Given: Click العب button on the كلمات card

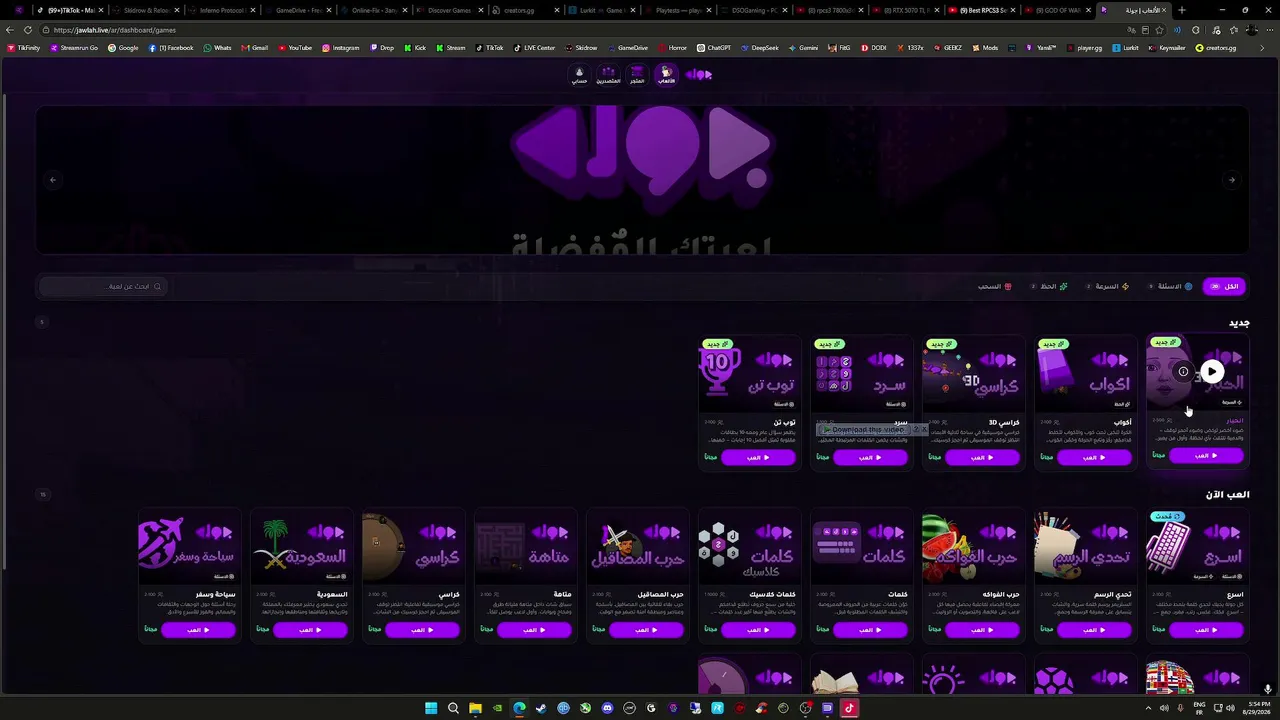Looking at the screenshot, I should (x=870, y=630).
